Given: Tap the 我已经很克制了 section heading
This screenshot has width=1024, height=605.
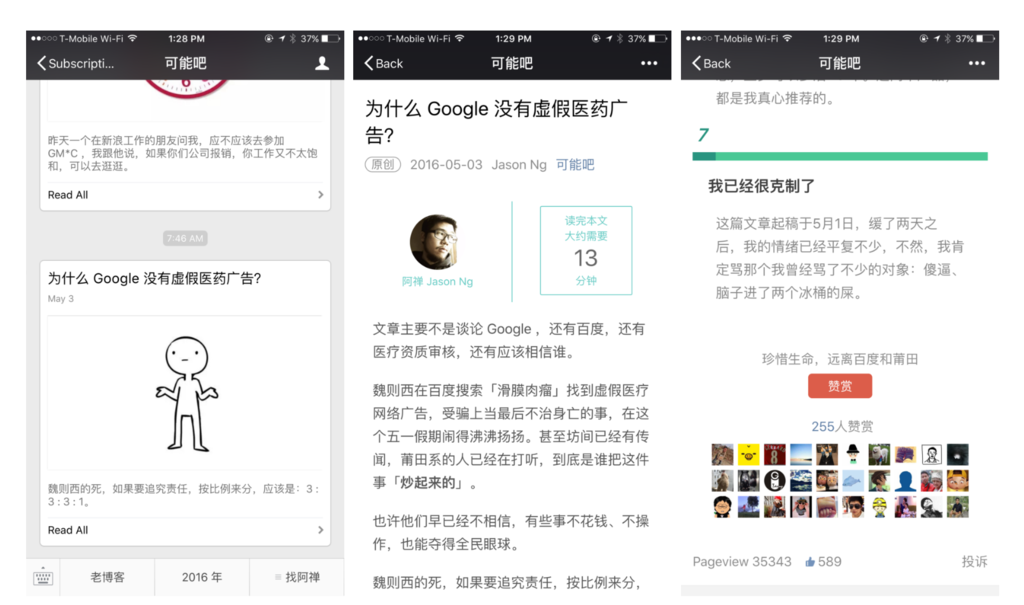Looking at the screenshot, I should tap(761, 186).
